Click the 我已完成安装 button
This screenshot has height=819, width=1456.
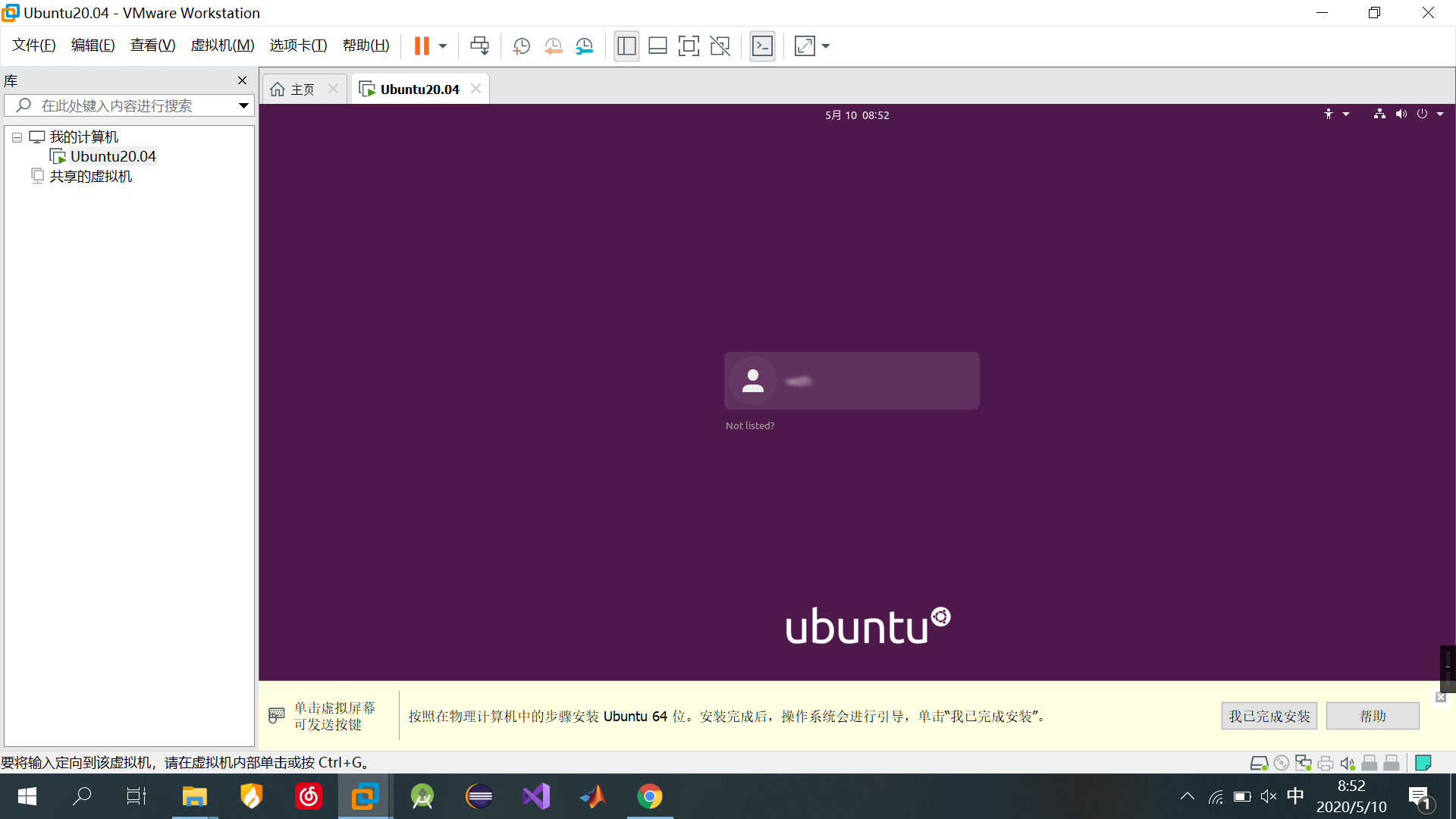1269,715
